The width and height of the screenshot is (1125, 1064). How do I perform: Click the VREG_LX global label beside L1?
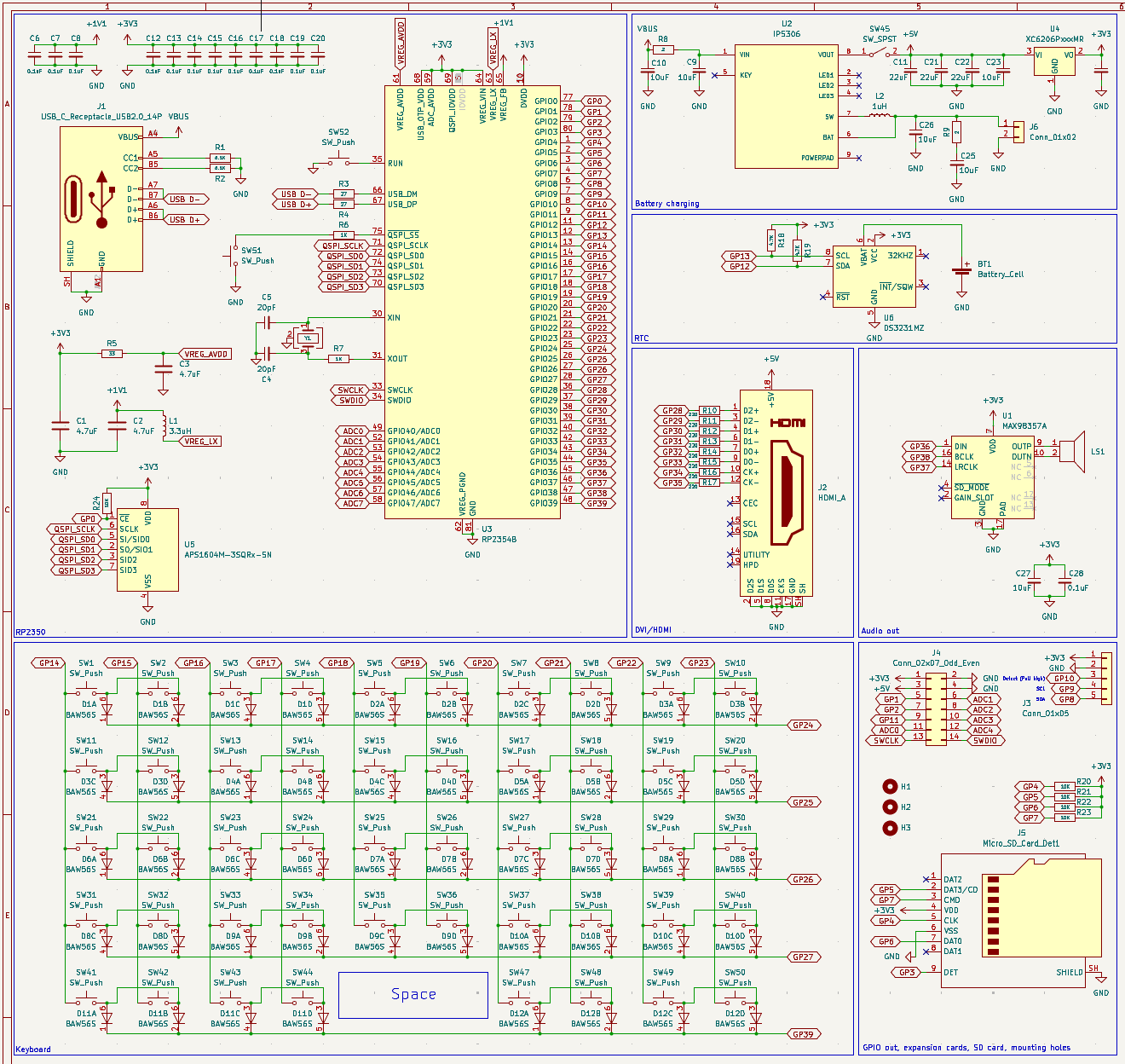click(202, 441)
